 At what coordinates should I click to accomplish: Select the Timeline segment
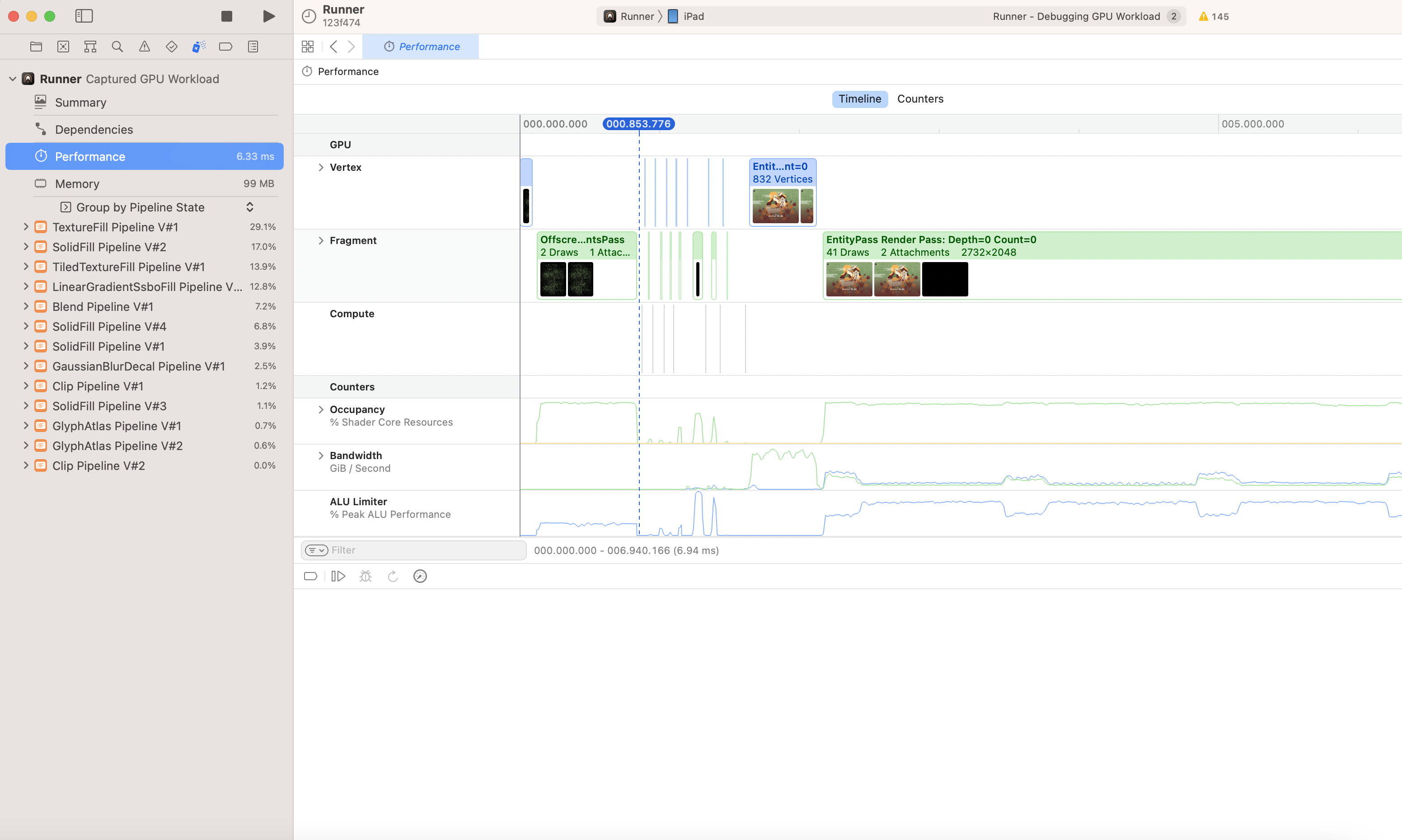[859, 99]
